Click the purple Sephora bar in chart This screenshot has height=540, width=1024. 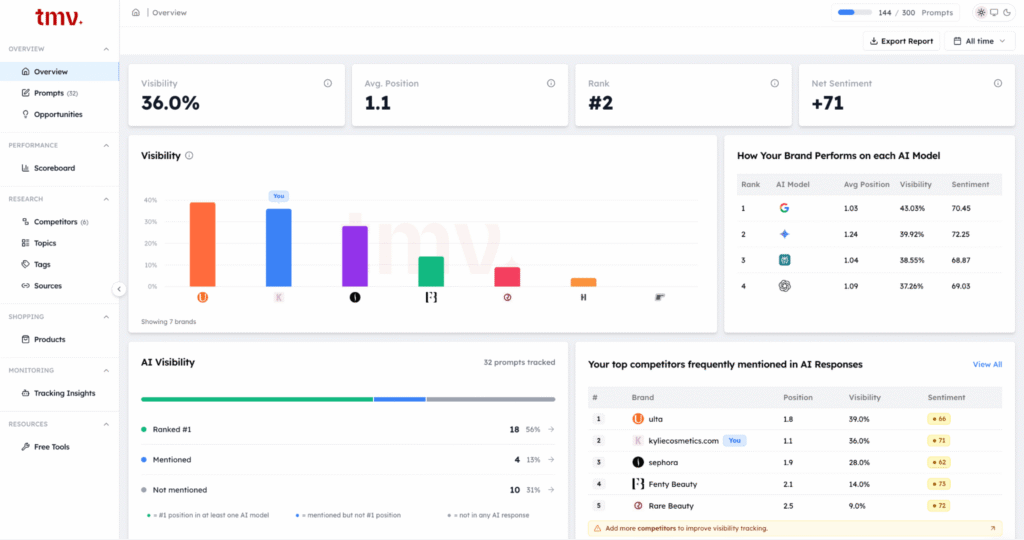(x=355, y=256)
